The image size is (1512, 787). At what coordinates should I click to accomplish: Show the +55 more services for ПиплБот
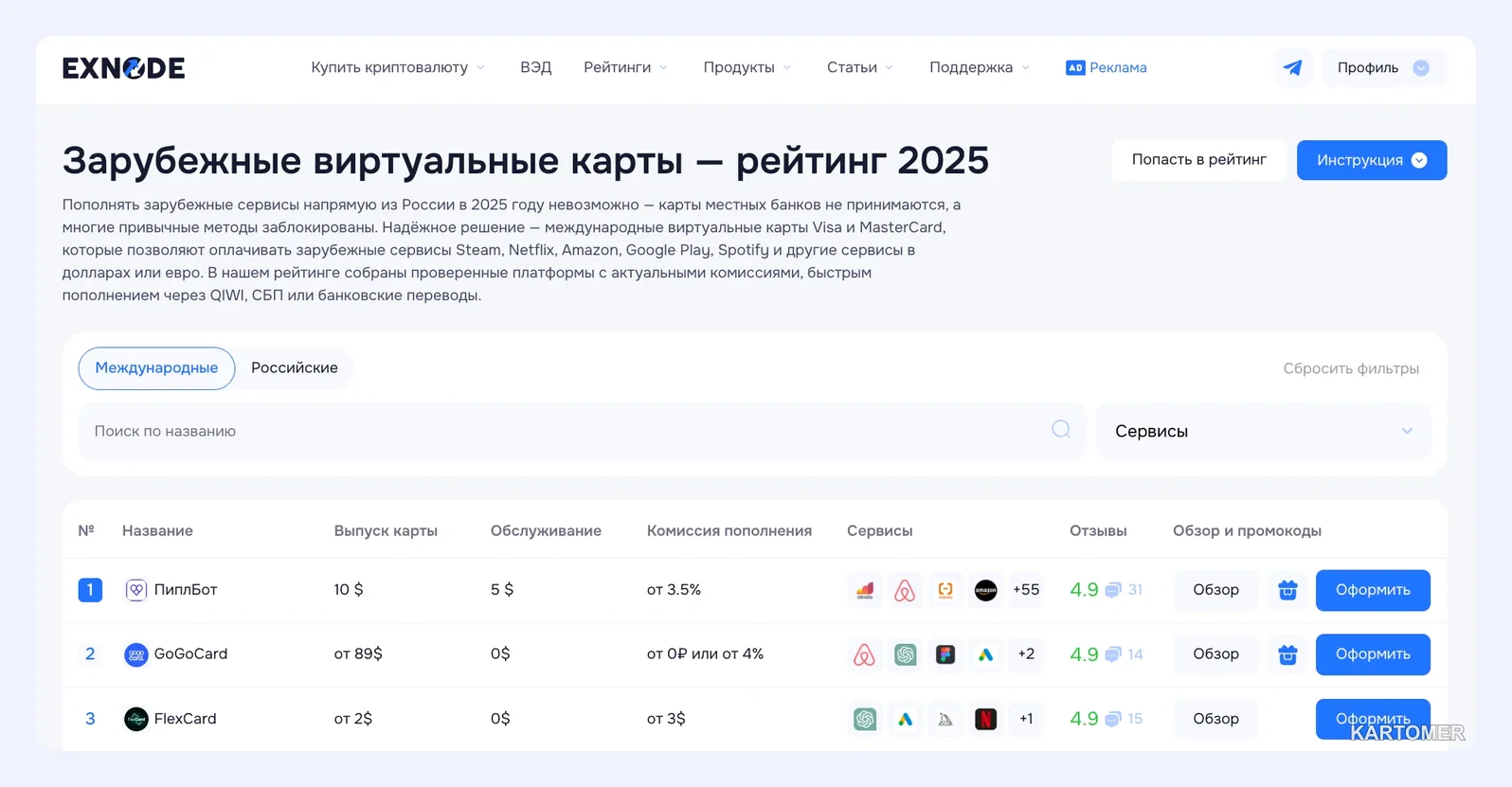pos(1026,590)
